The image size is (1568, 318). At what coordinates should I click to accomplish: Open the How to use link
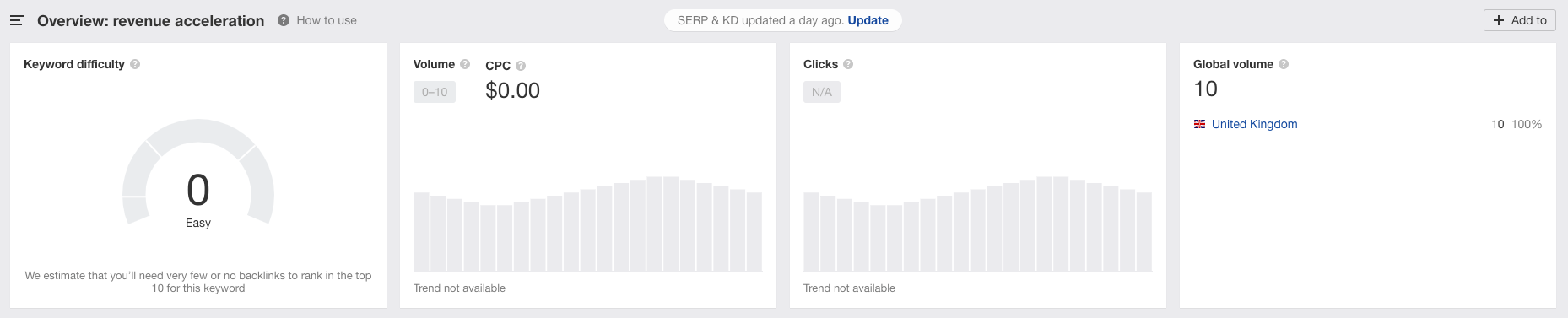327,20
